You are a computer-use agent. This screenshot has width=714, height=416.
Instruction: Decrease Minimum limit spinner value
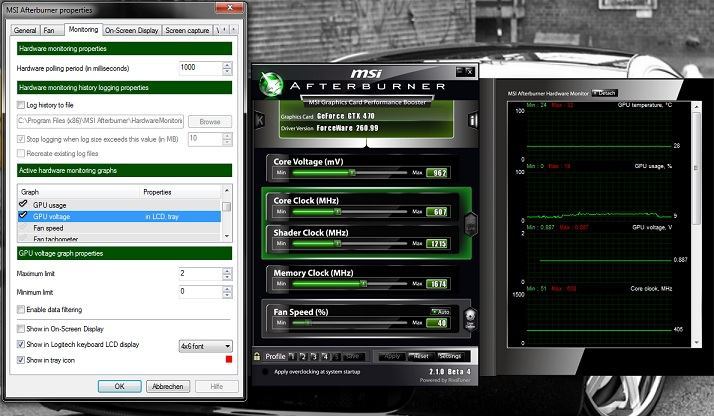(x=227, y=296)
